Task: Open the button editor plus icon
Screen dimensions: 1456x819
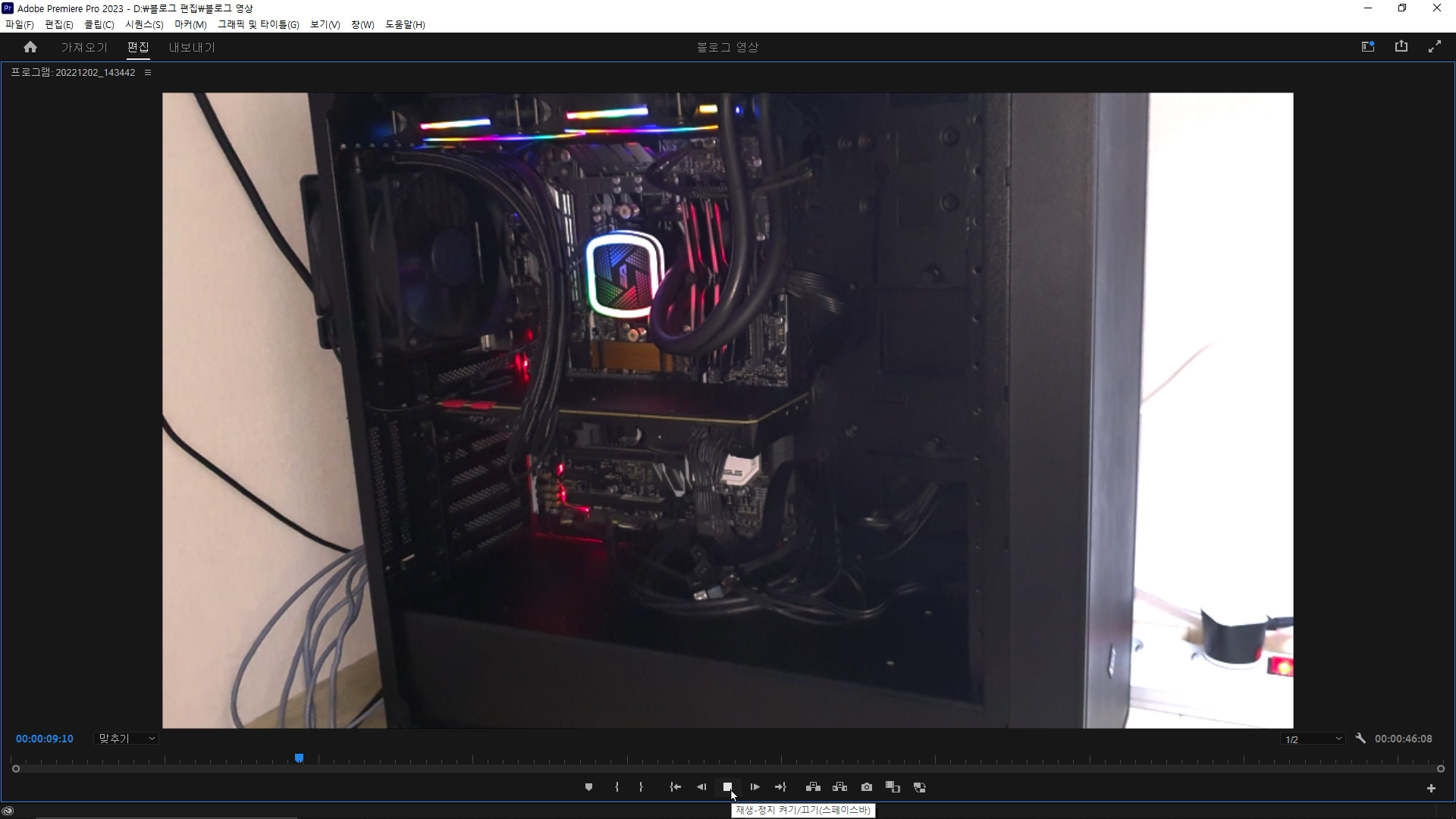Action: pyautogui.click(x=1431, y=789)
